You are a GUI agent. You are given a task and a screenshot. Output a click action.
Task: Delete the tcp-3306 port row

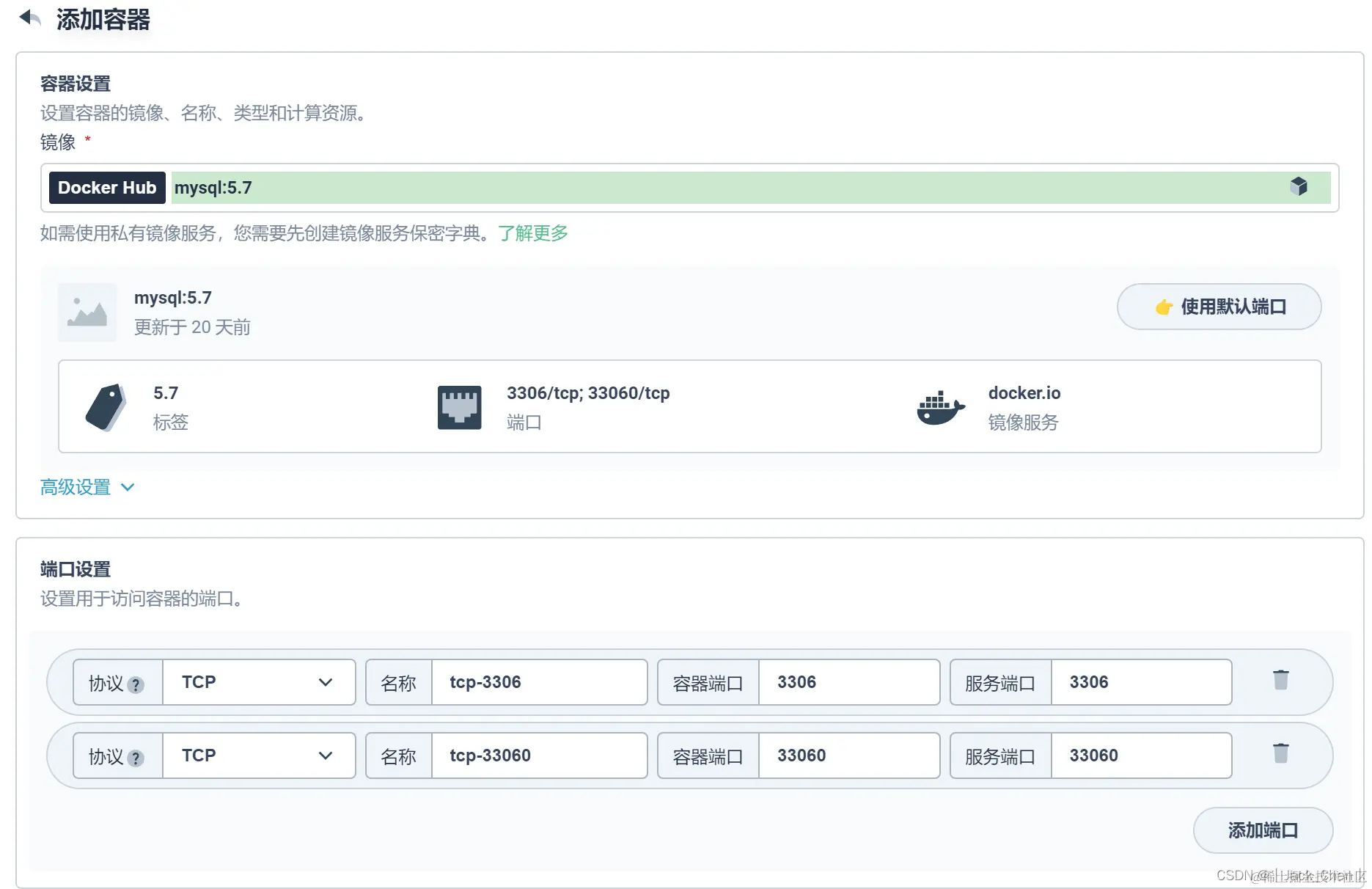(x=1281, y=680)
